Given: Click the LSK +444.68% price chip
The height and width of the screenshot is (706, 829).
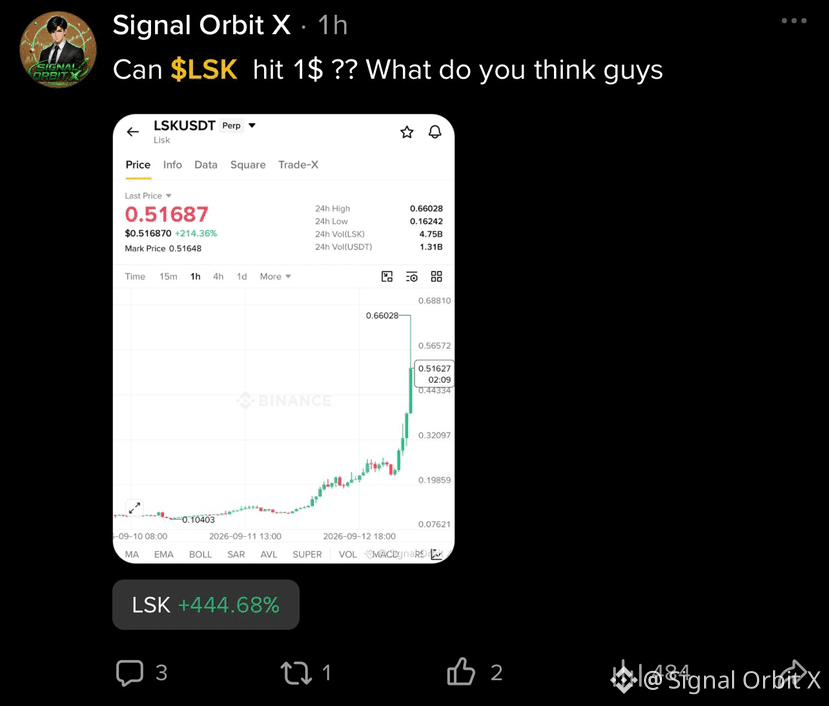Looking at the screenshot, I should coord(206,605).
